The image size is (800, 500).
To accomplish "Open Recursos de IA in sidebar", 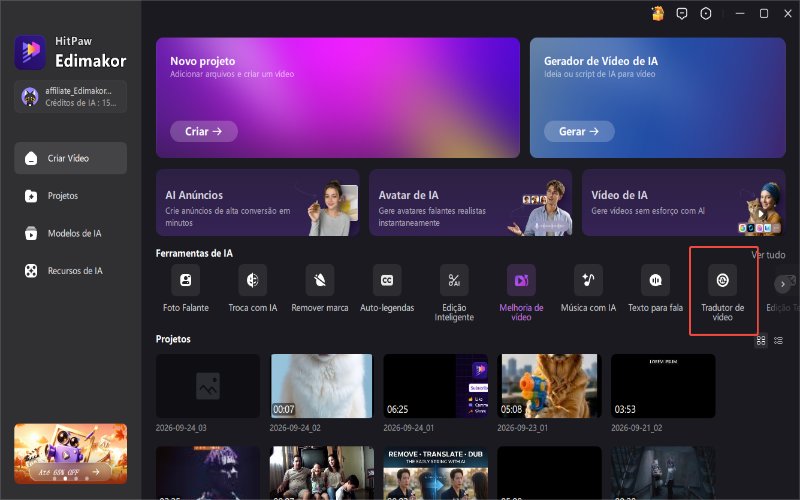I will [70, 271].
